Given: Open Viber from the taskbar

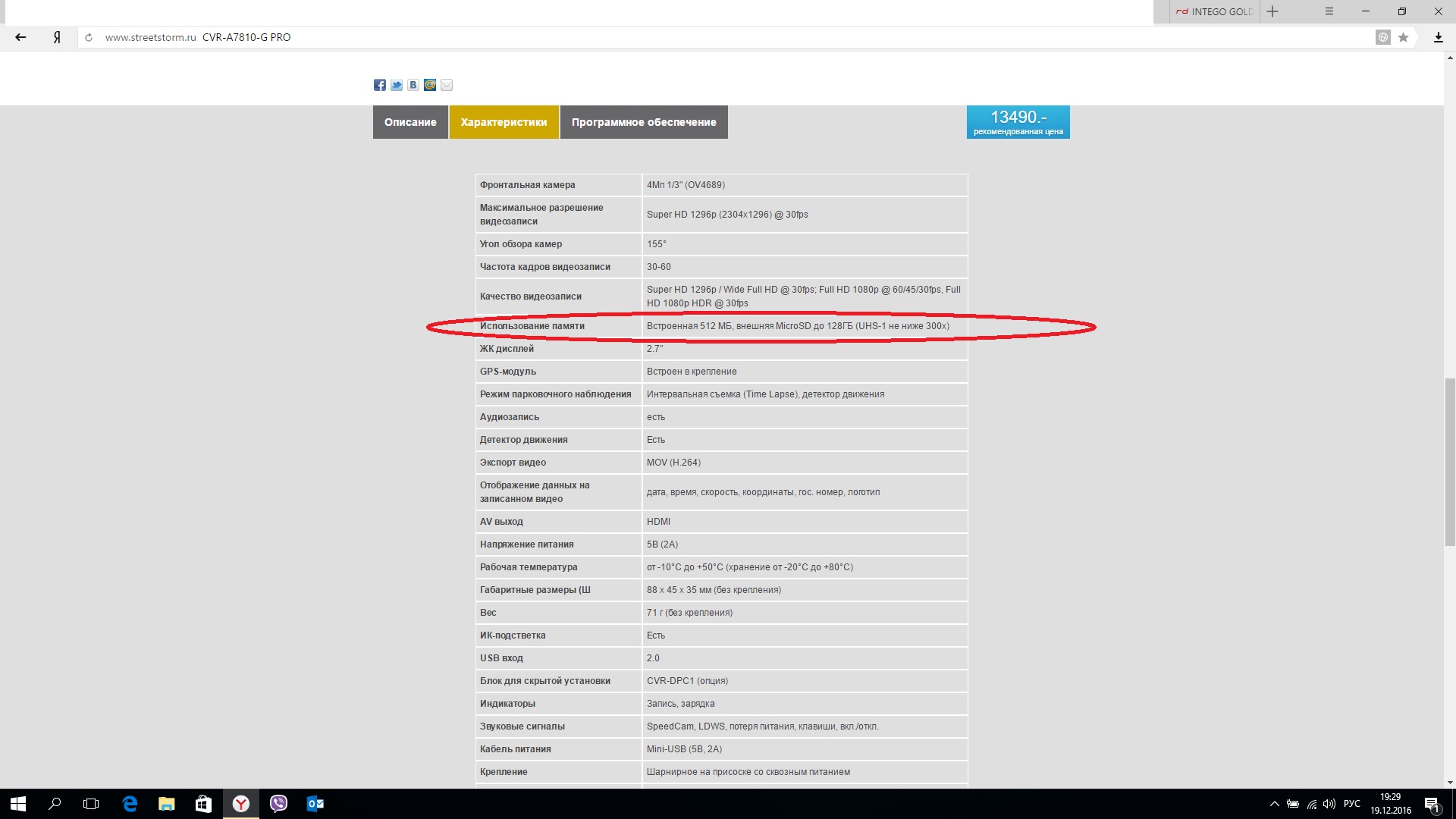Looking at the screenshot, I should pyautogui.click(x=278, y=804).
